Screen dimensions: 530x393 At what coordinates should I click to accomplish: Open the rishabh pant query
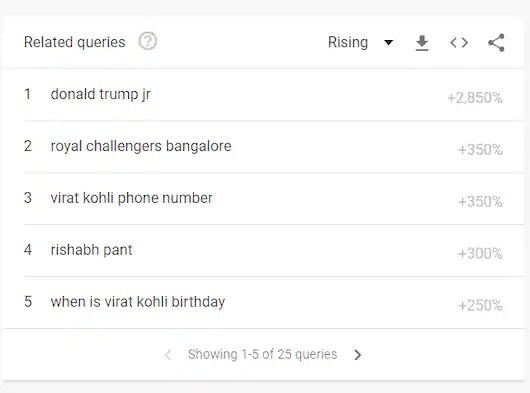pyautogui.click(x=91, y=250)
